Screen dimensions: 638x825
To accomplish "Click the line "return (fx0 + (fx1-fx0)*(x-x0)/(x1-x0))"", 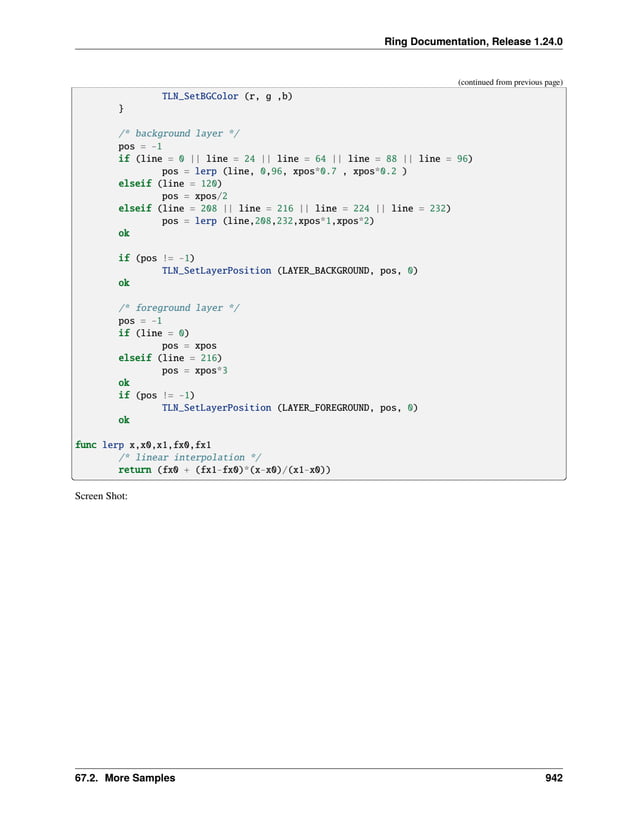I will point(225,470).
